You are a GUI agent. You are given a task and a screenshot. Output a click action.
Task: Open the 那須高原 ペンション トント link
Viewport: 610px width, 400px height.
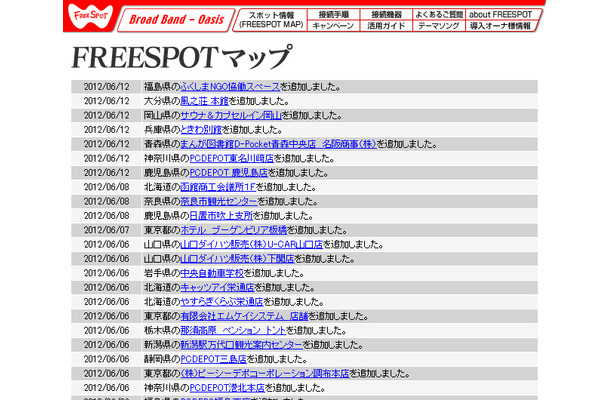[233, 332]
